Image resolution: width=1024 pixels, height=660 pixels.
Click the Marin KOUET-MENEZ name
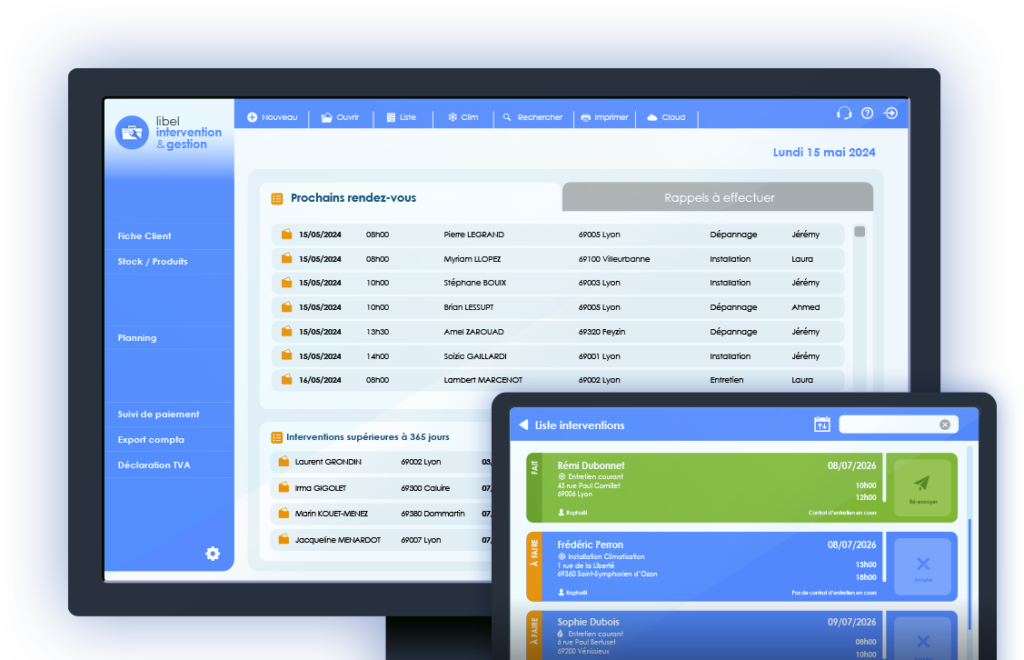click(331, 514)
